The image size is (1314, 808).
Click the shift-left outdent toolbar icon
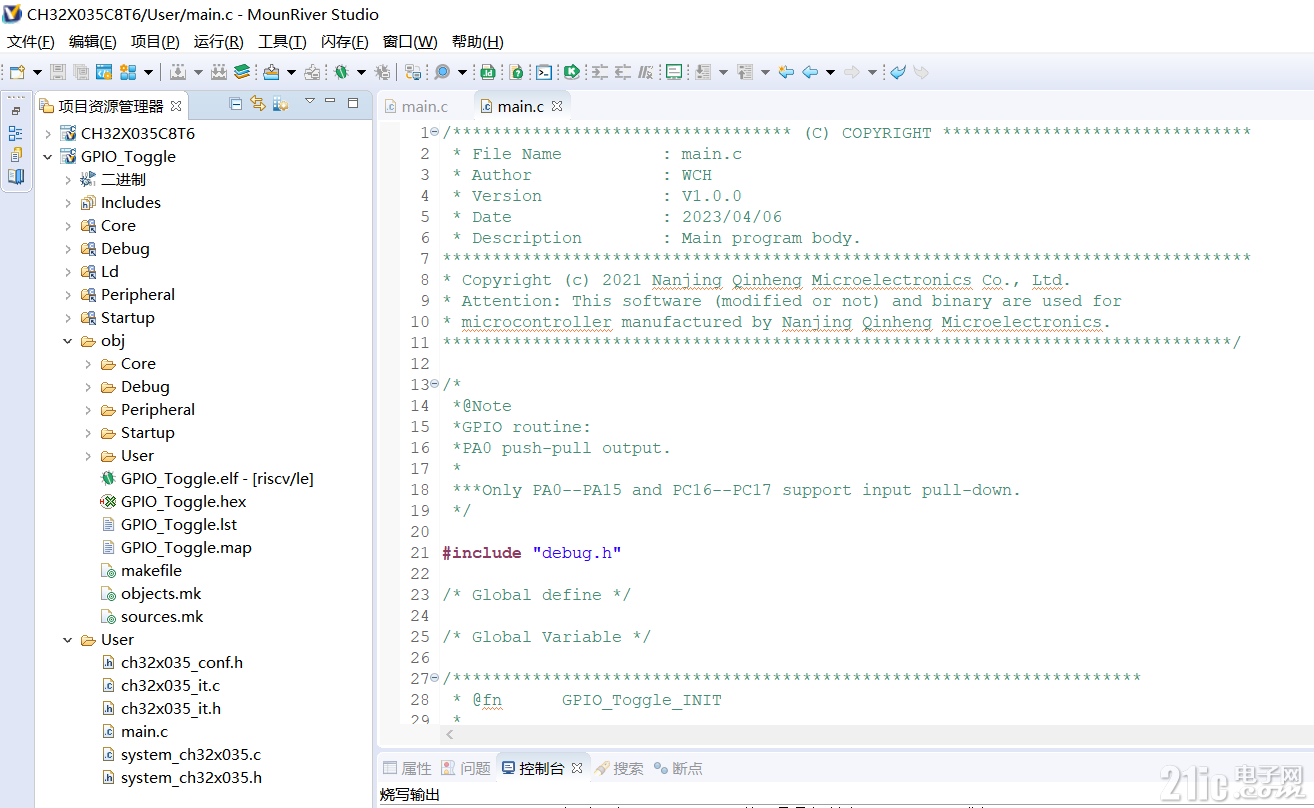coord(622,72)
